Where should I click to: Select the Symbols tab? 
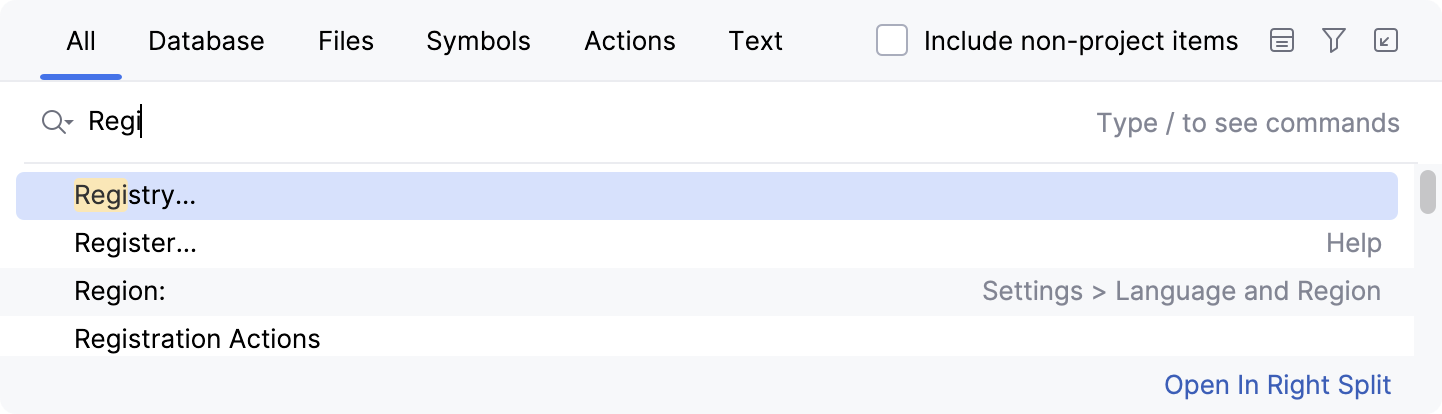pyautogui.click(x=478, y=41)
